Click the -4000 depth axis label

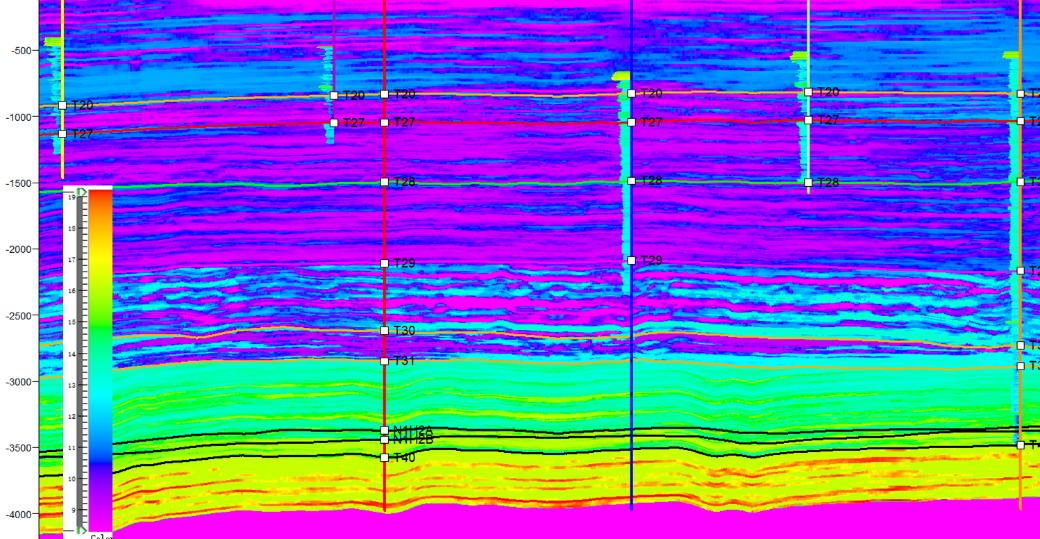(18, 514)
